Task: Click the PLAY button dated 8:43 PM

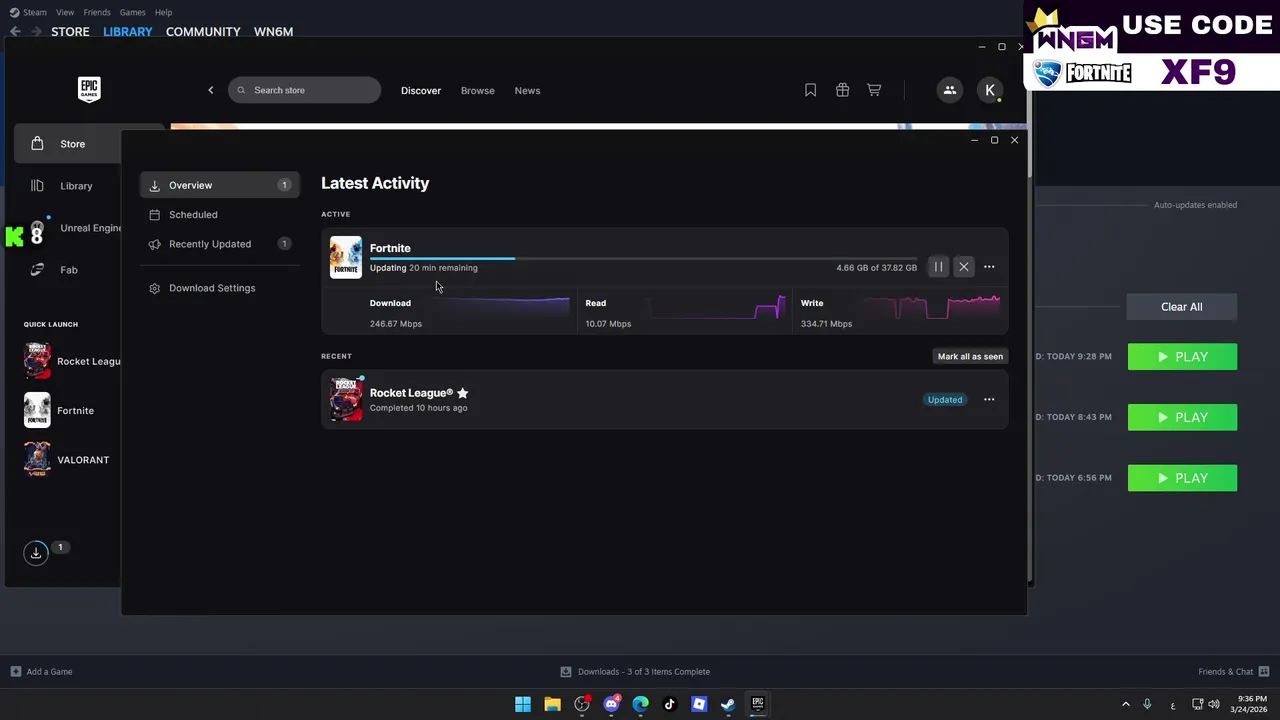Action: (1182, 418)
